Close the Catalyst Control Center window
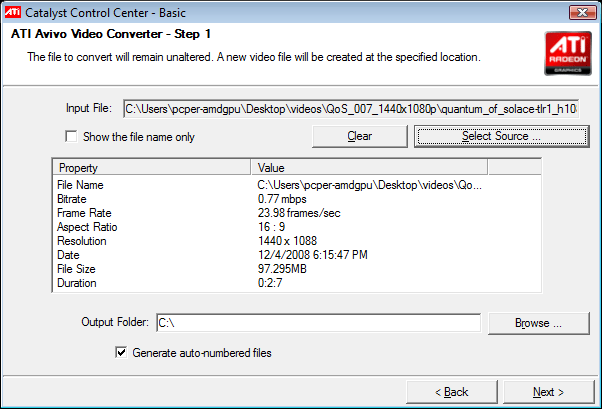 click(582, 12)
